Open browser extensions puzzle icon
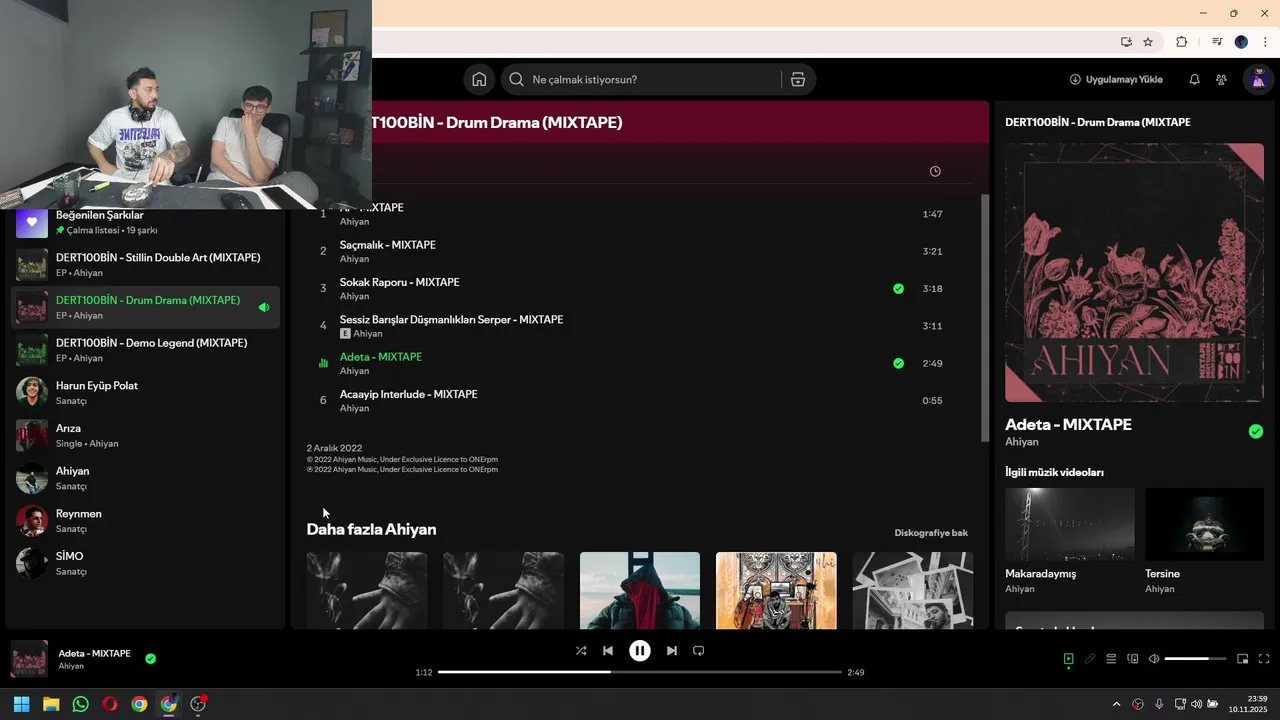1280x720 pixels. (1181, 42)
